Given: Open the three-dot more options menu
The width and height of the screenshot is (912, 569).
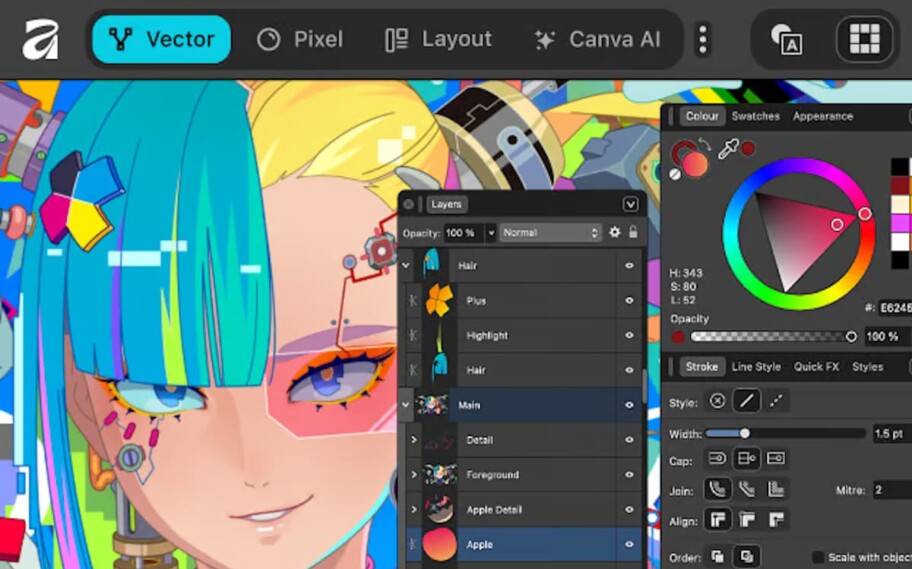Looking at the screenshot, I should tap(703, 40).
